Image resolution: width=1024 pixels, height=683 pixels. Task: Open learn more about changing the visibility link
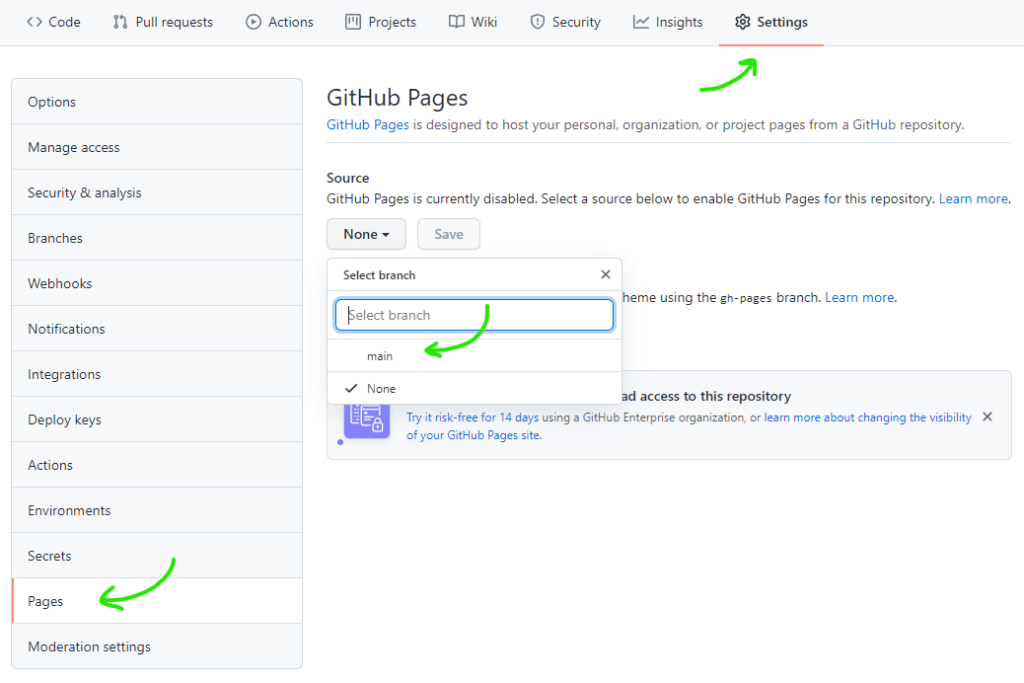[867, 417]
